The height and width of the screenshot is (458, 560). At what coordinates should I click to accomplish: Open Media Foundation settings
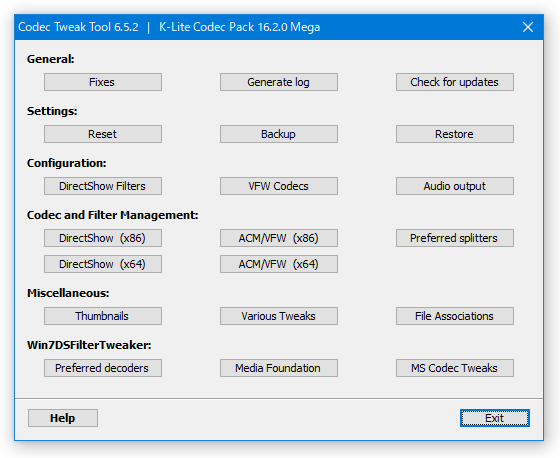[x=279, y=368]
